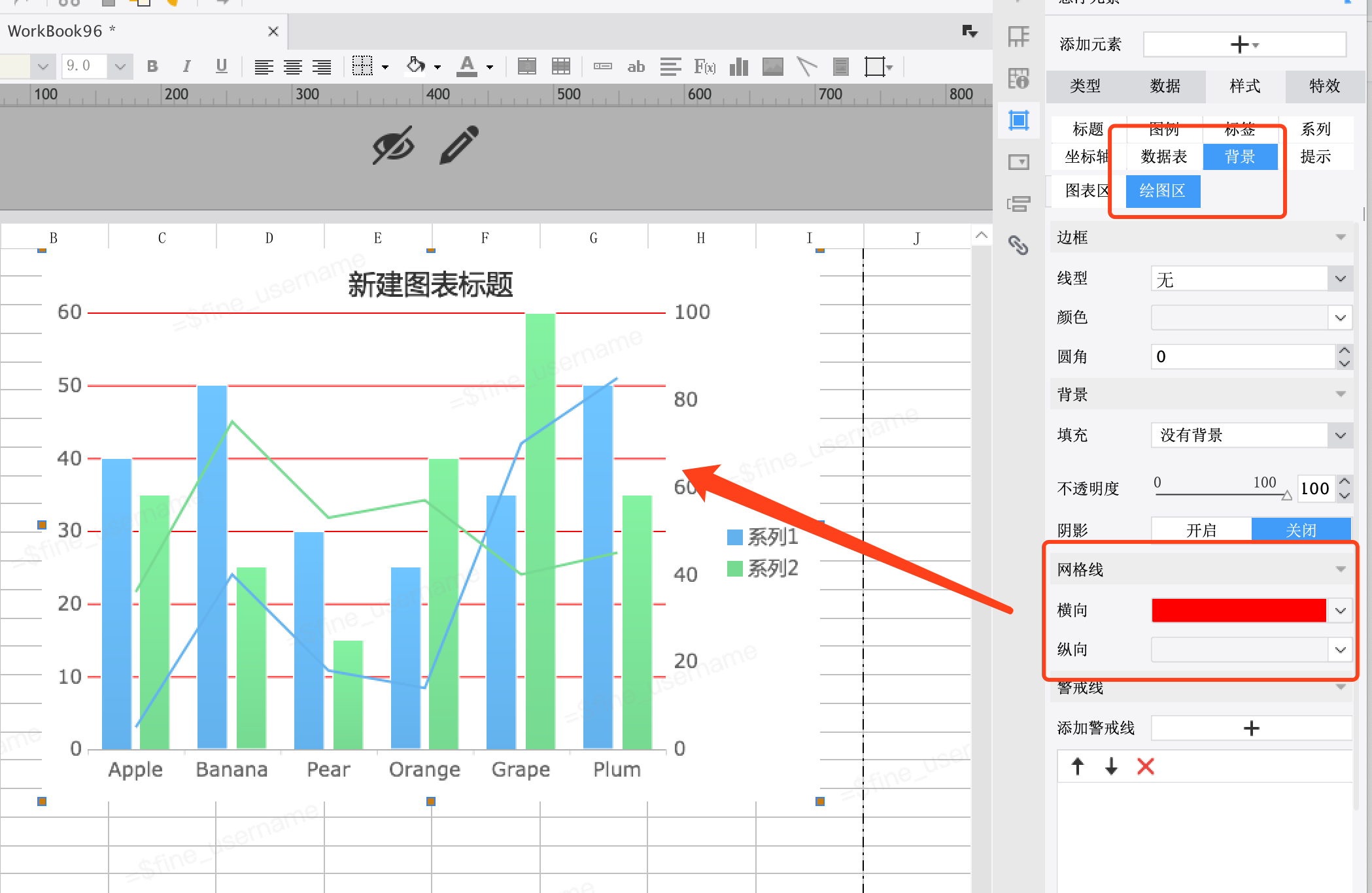Viewport: 1372px width, 893px height.
Task: Click the insert chart bar icon
Action: click(x=739, y=66)
